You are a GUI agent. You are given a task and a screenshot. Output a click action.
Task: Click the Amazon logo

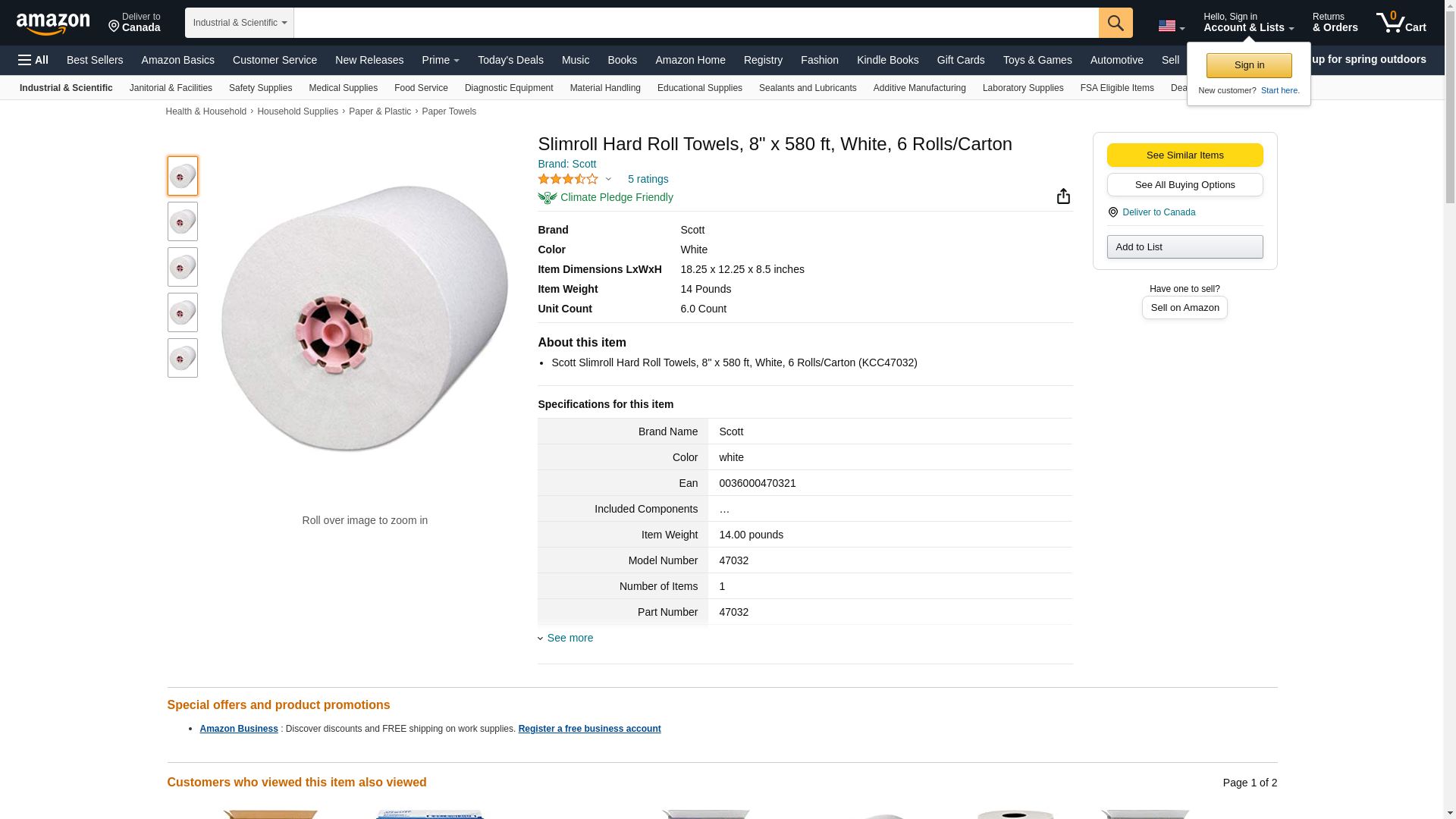(x=53, y=24)
